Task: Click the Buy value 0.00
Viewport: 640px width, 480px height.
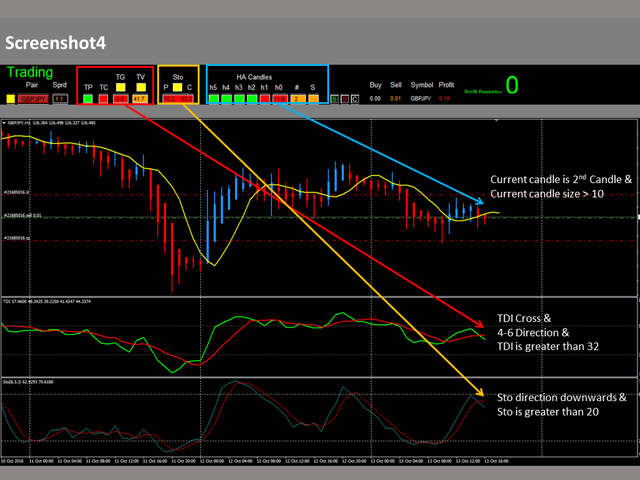Action: [375, 98]
